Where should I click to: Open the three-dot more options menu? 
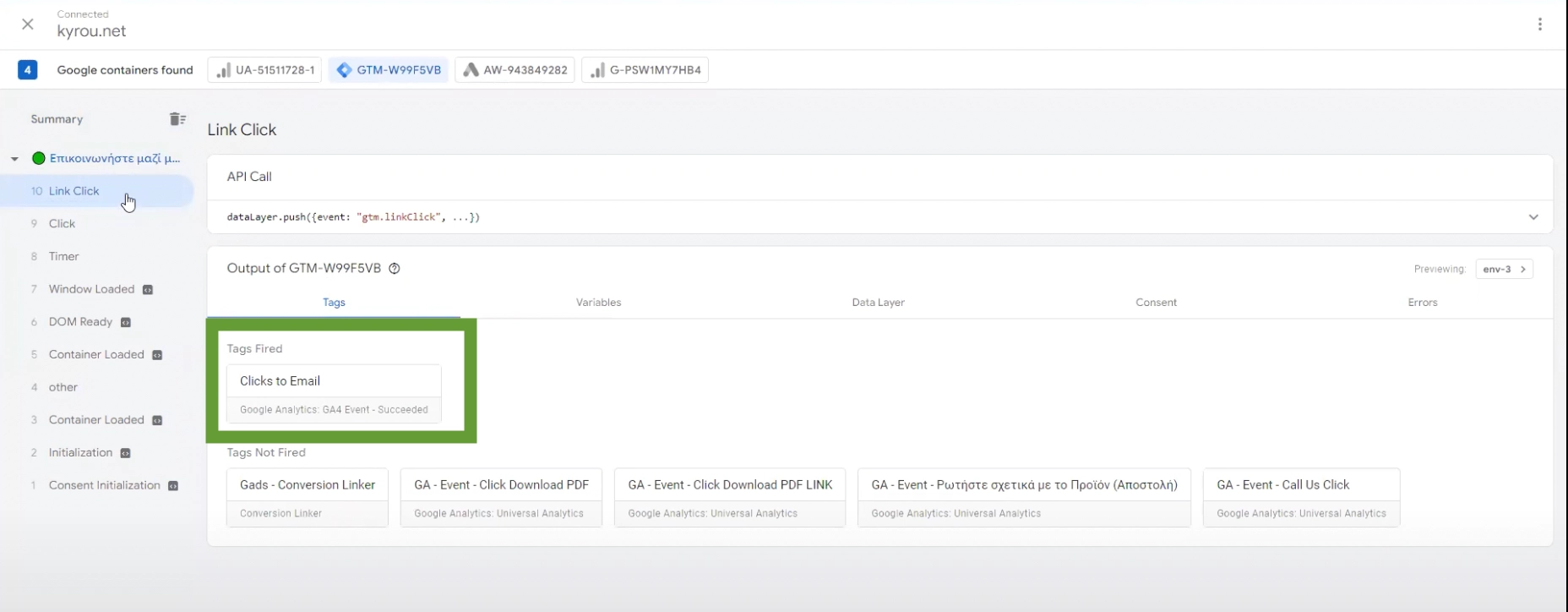click(x=1540, y=25)
